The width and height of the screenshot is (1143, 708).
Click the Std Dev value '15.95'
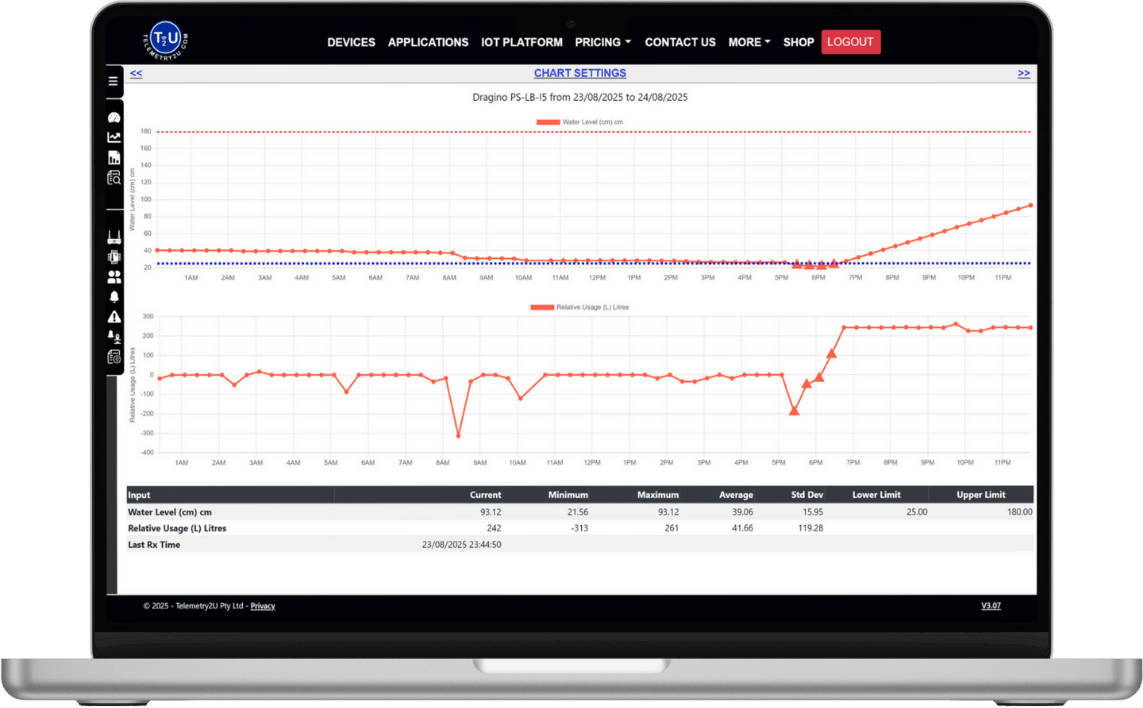[x=813, y=512]
